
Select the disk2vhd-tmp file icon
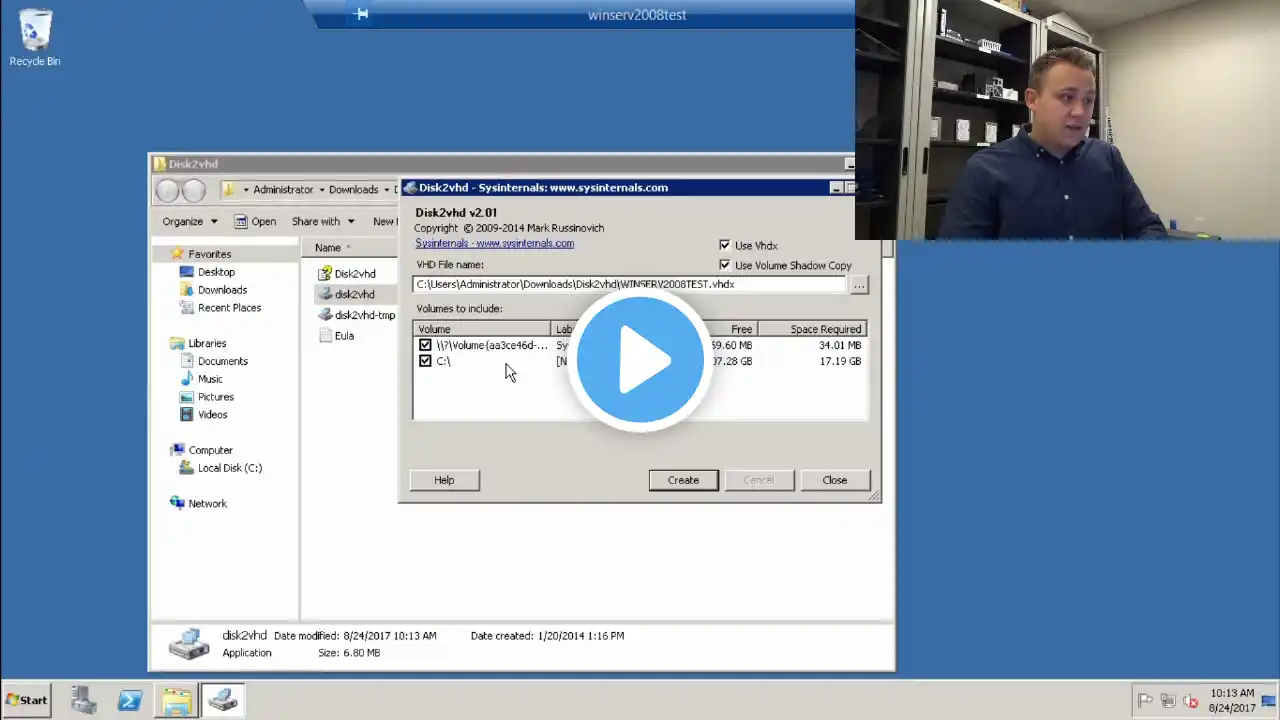(x=324, y=315)
